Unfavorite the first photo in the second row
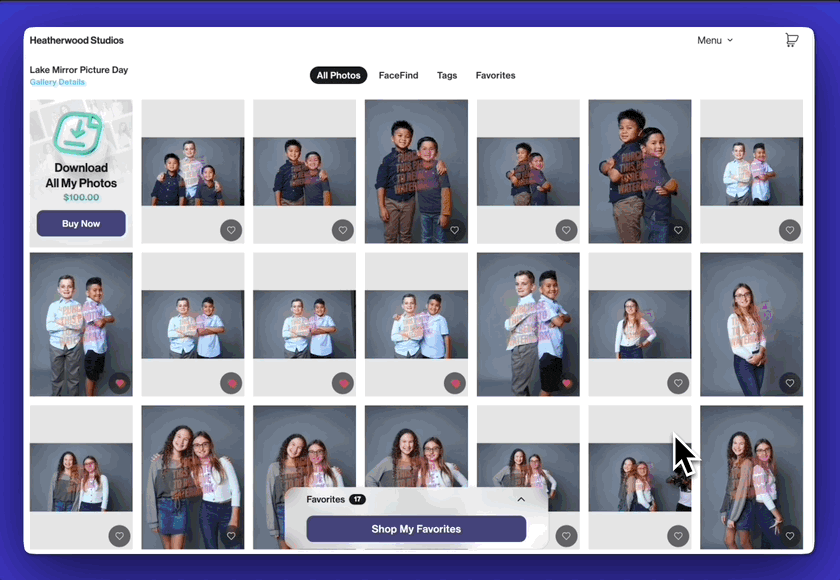This screenshot has width=840, height=580. (119, 383)
